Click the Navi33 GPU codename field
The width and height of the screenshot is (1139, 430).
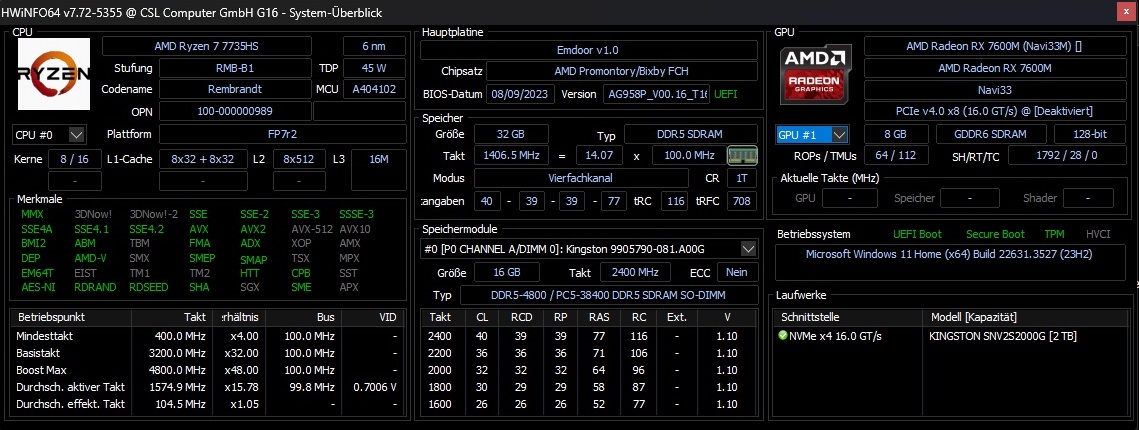(994, 90)
